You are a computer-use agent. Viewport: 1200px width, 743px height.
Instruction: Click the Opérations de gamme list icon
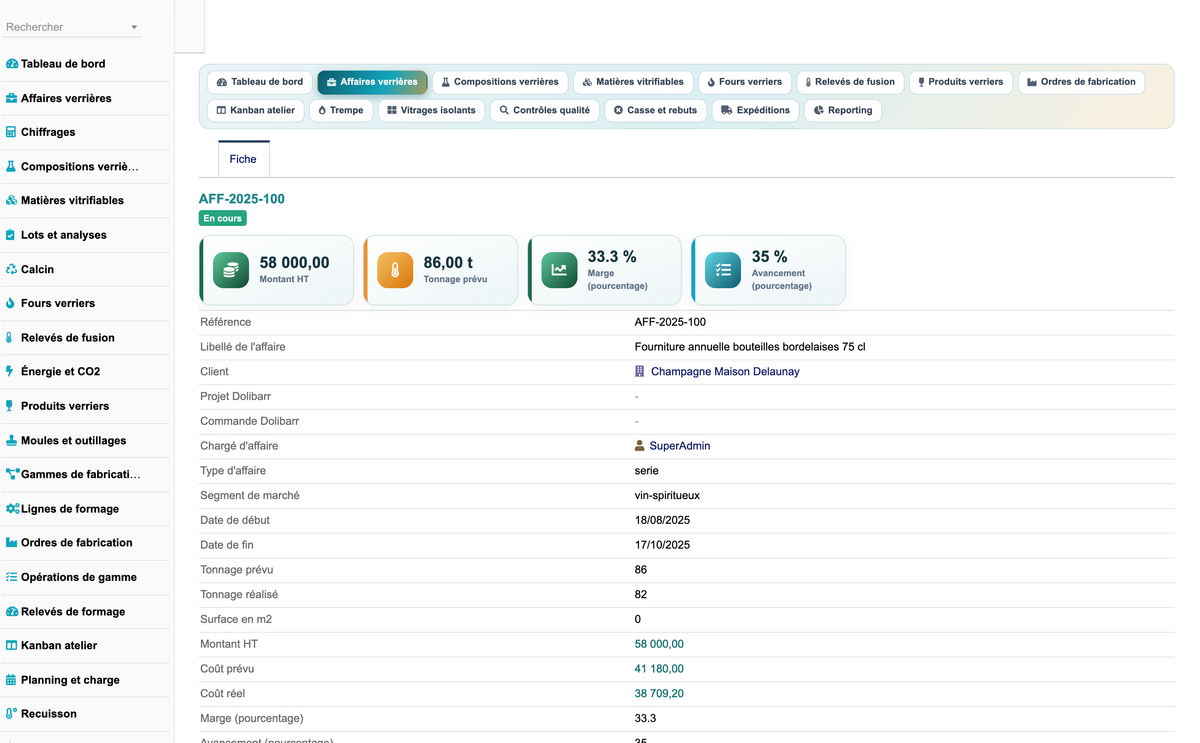point(12,577)
